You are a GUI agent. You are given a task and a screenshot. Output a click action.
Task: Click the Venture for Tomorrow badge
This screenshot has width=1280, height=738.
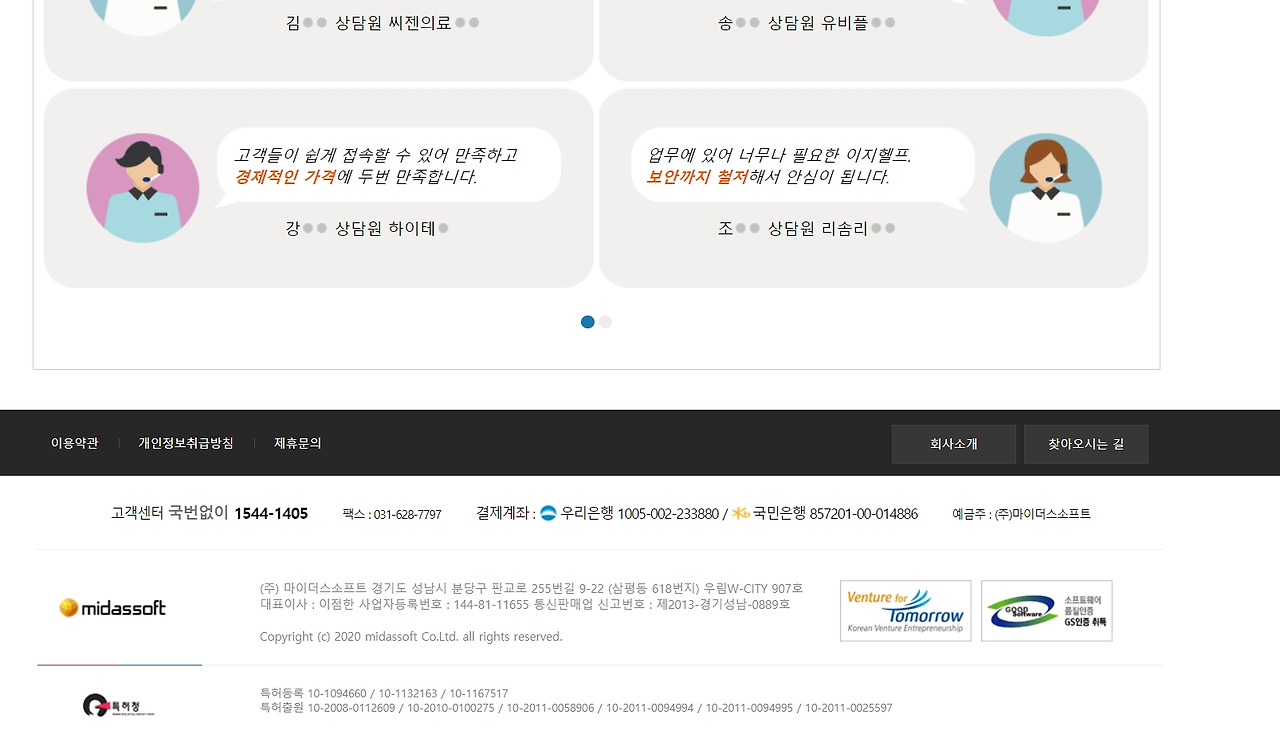[x=905, y=610]
